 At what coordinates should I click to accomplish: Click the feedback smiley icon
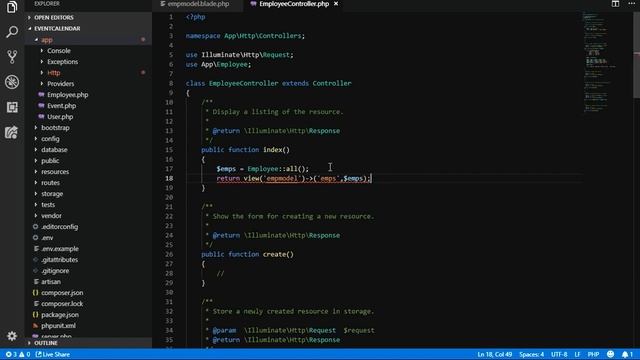point(610,354)
